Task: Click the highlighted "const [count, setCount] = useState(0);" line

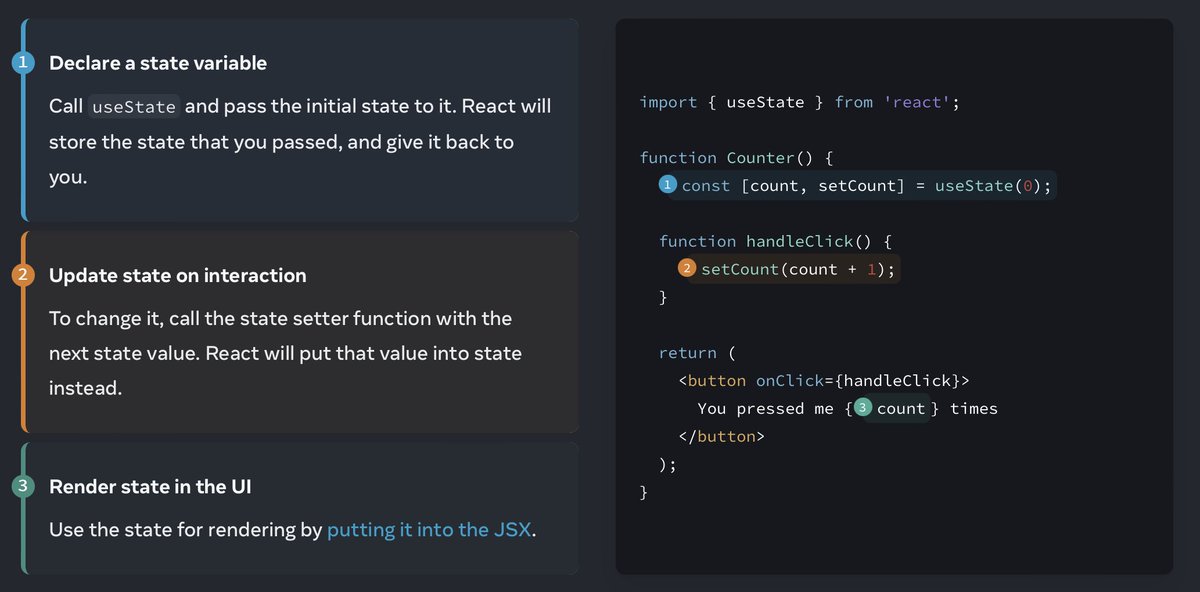Action: coord(866,186)
